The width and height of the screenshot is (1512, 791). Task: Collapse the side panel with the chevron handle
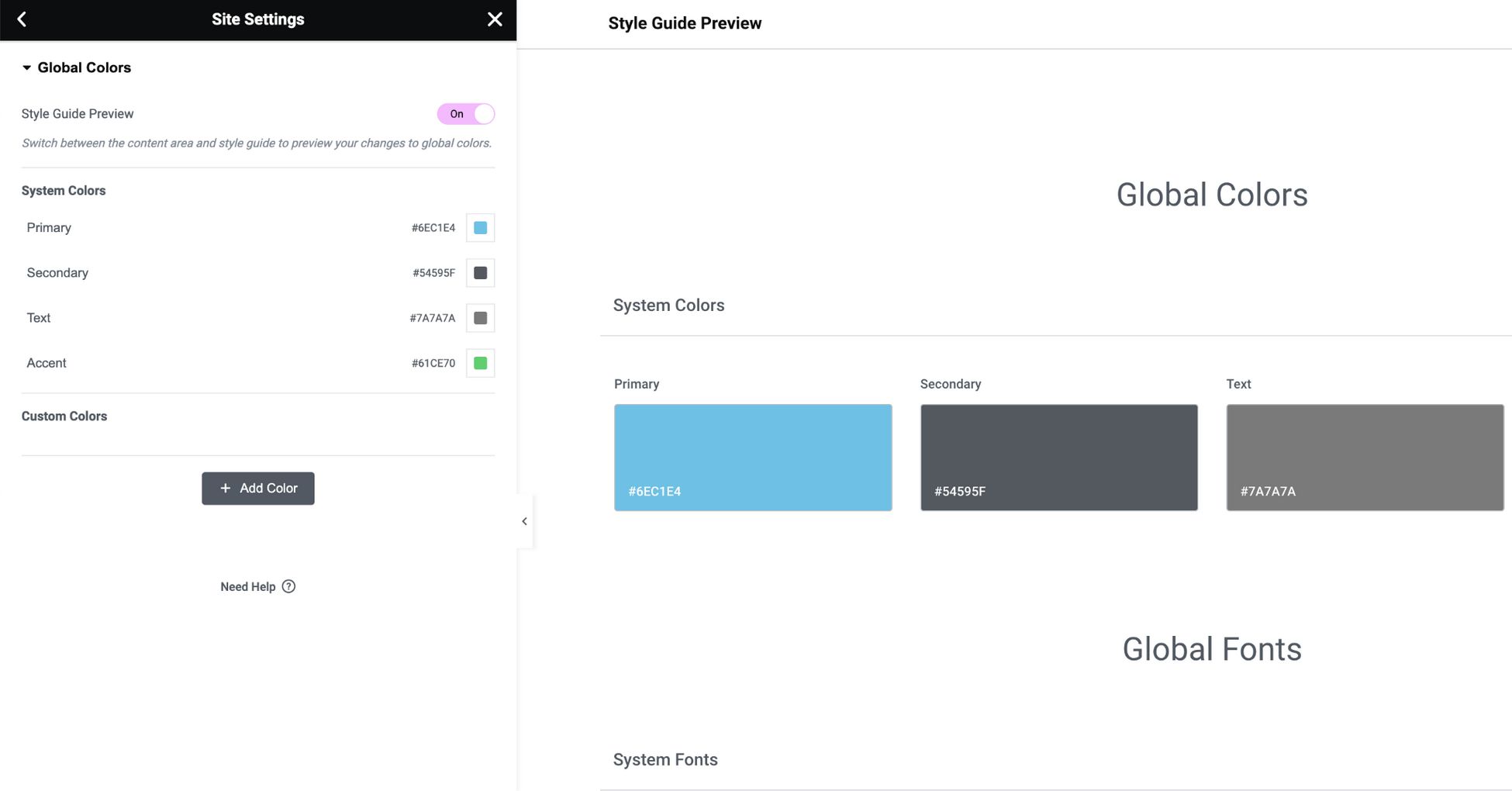[525, 521]
